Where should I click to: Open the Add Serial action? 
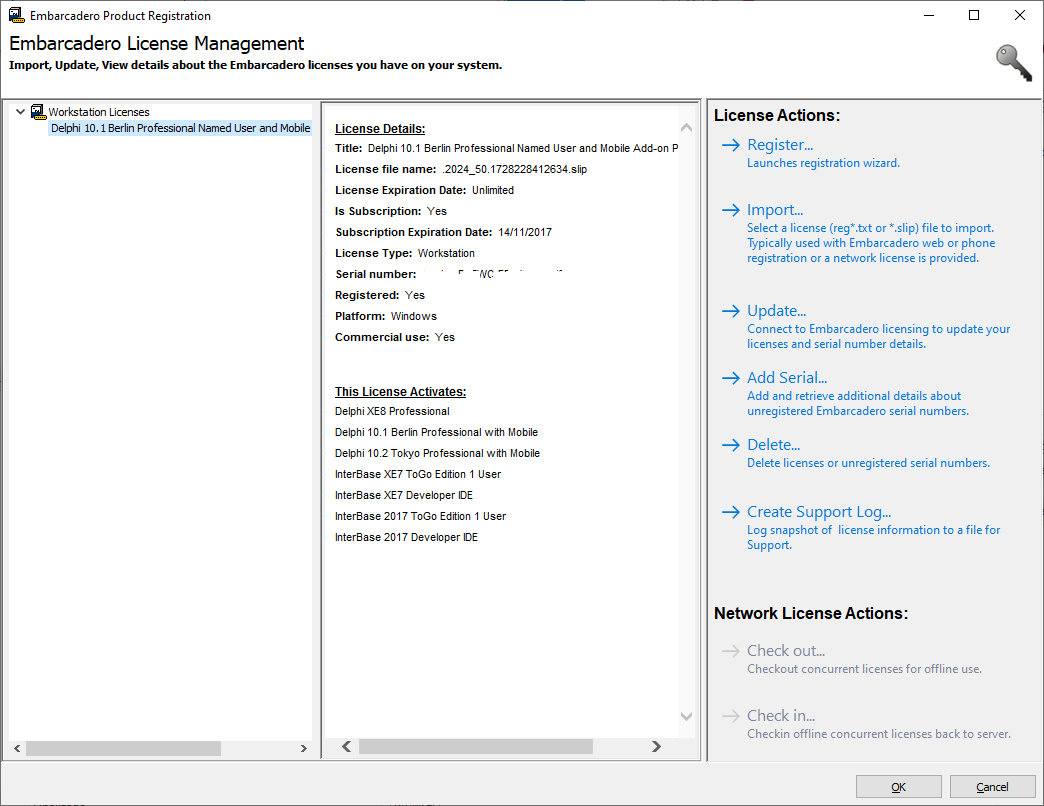787,377
